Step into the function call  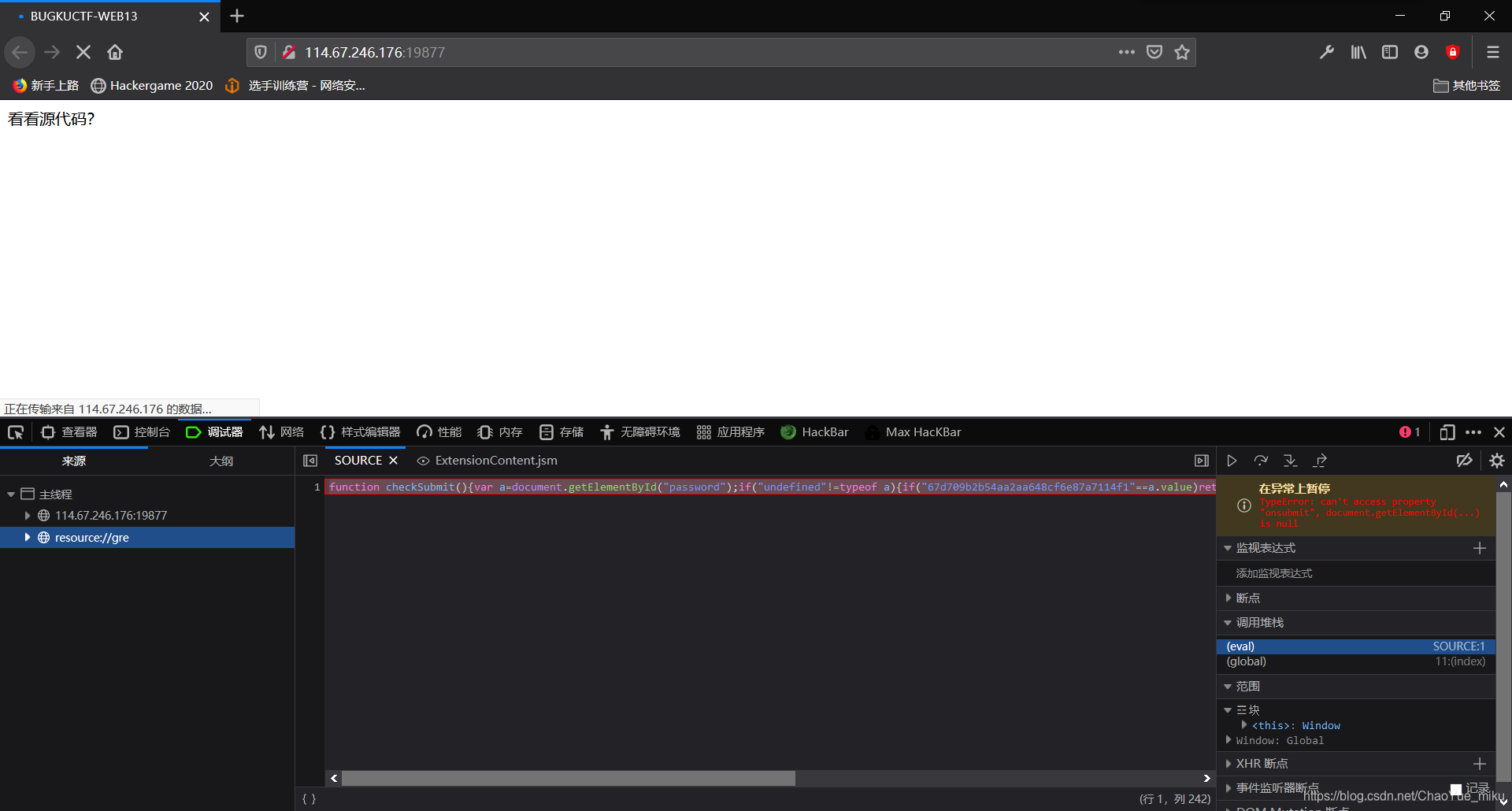point(1290,461)
